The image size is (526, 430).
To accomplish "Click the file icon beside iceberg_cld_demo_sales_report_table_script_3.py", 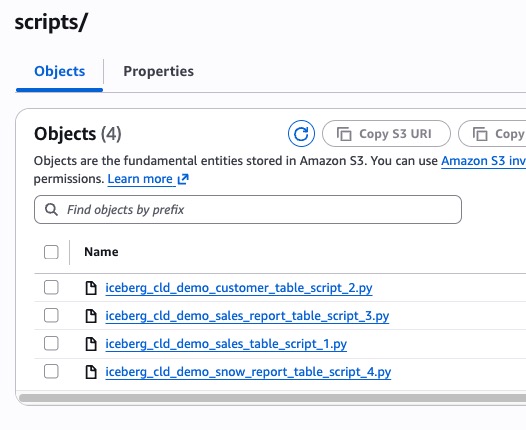I will pos(91,316).
